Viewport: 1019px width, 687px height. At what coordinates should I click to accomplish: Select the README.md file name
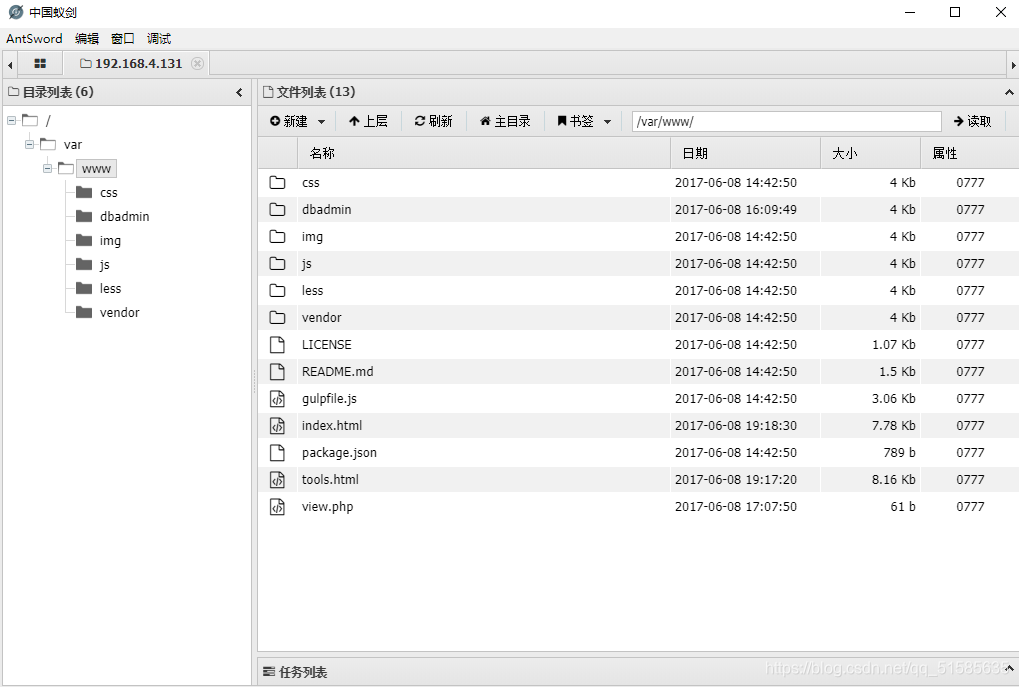[337, 372]
